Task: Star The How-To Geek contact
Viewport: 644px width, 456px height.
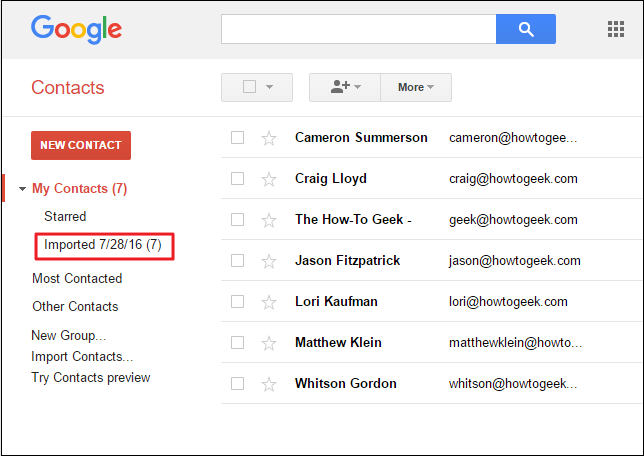Action: 269,221
